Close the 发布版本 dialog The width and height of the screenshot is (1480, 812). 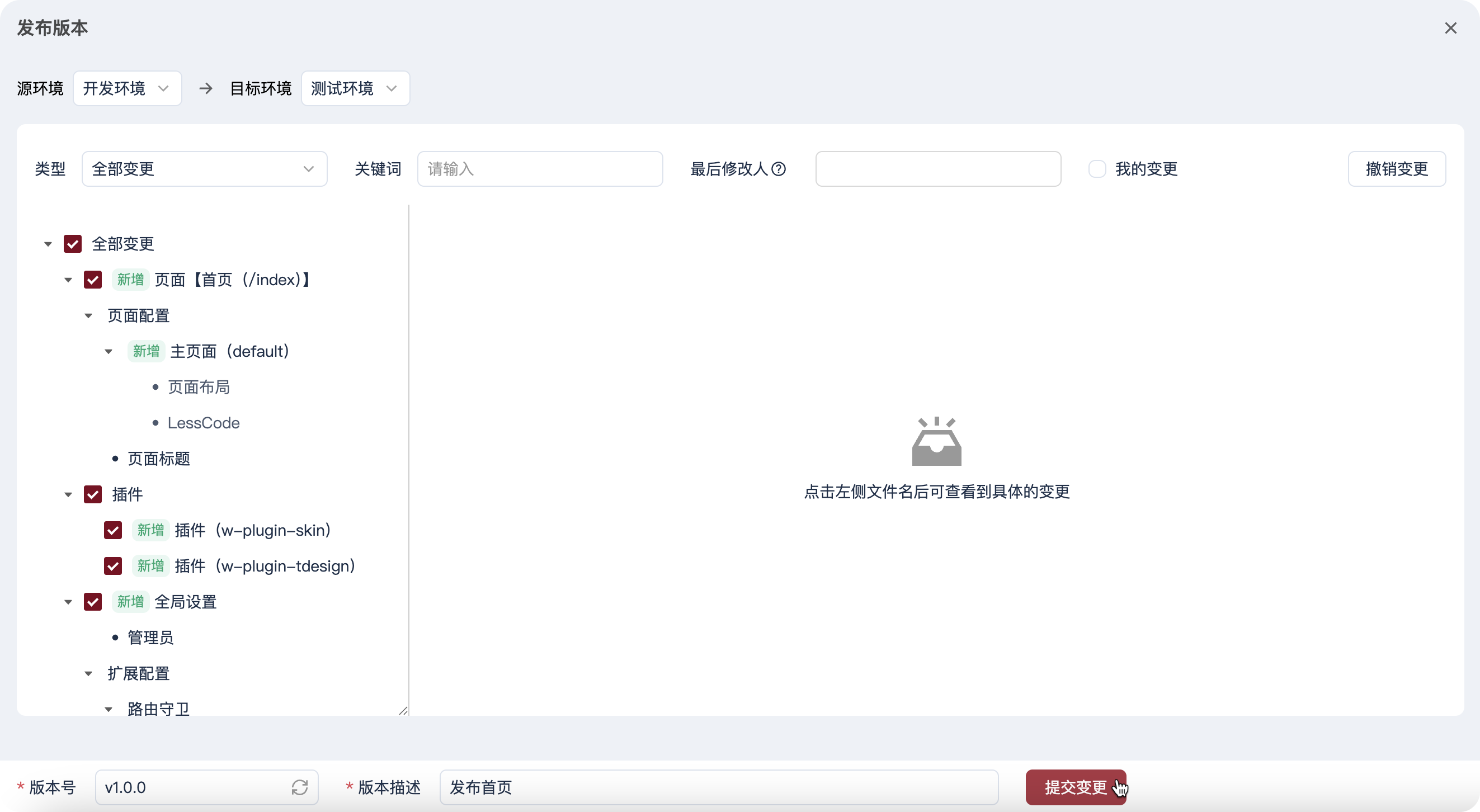[1450, 28]
